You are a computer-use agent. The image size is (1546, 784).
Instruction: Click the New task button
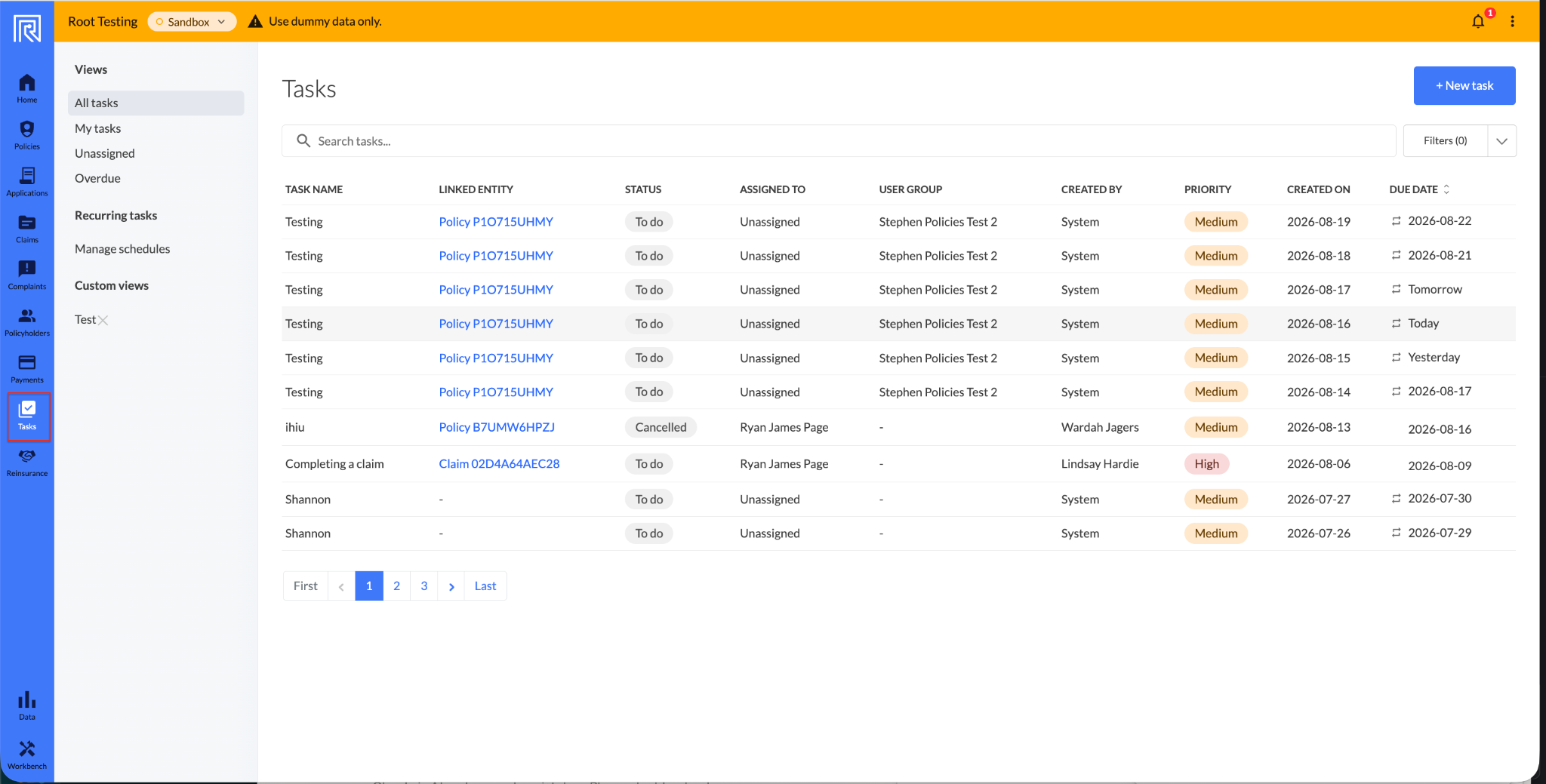pyautogui.click(x=1464, y=85)
